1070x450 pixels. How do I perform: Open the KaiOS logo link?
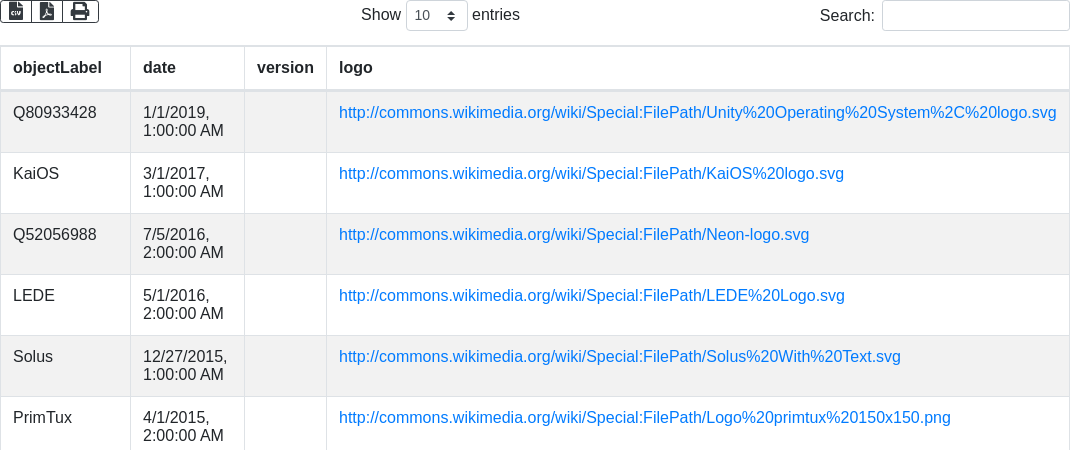(x=591, y=174)
